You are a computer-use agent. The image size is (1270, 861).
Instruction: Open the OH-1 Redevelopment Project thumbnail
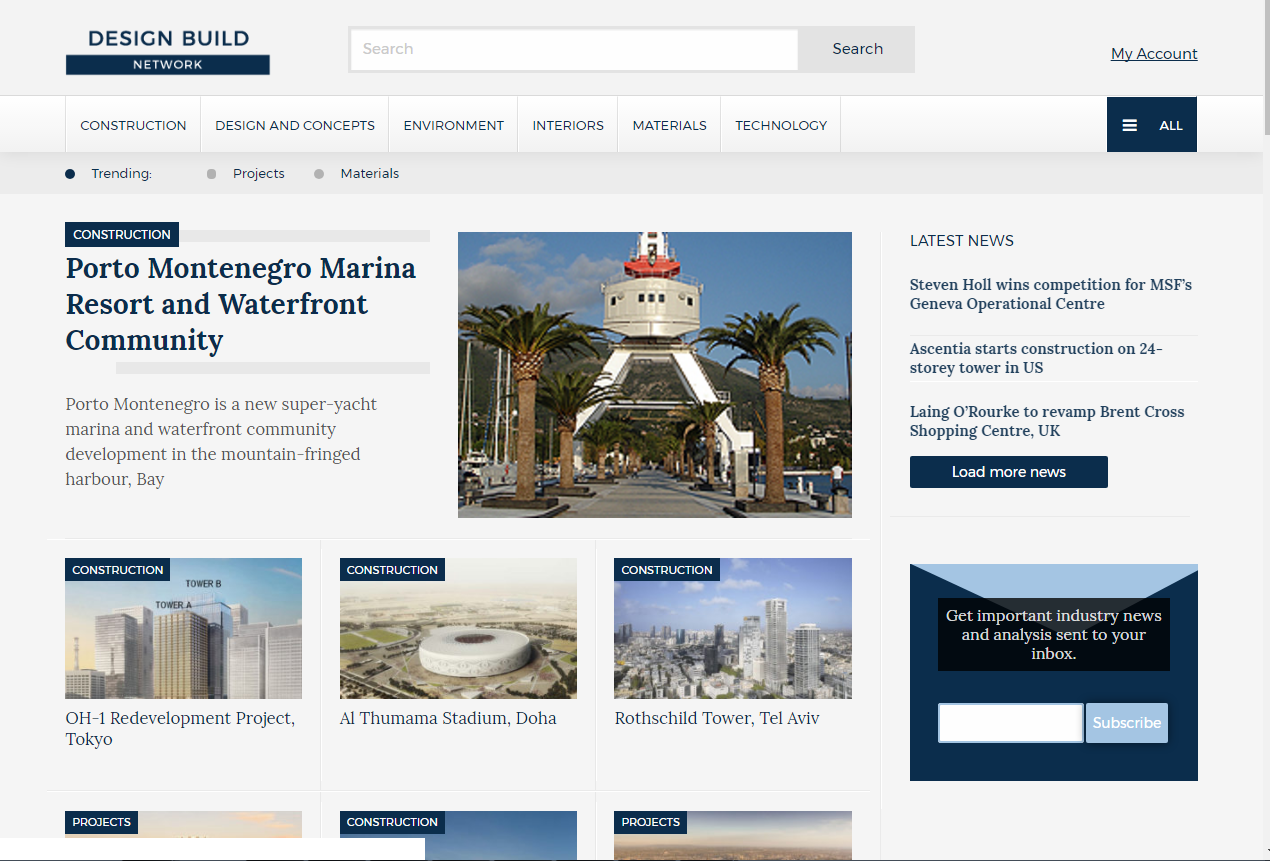coord(183,628)
